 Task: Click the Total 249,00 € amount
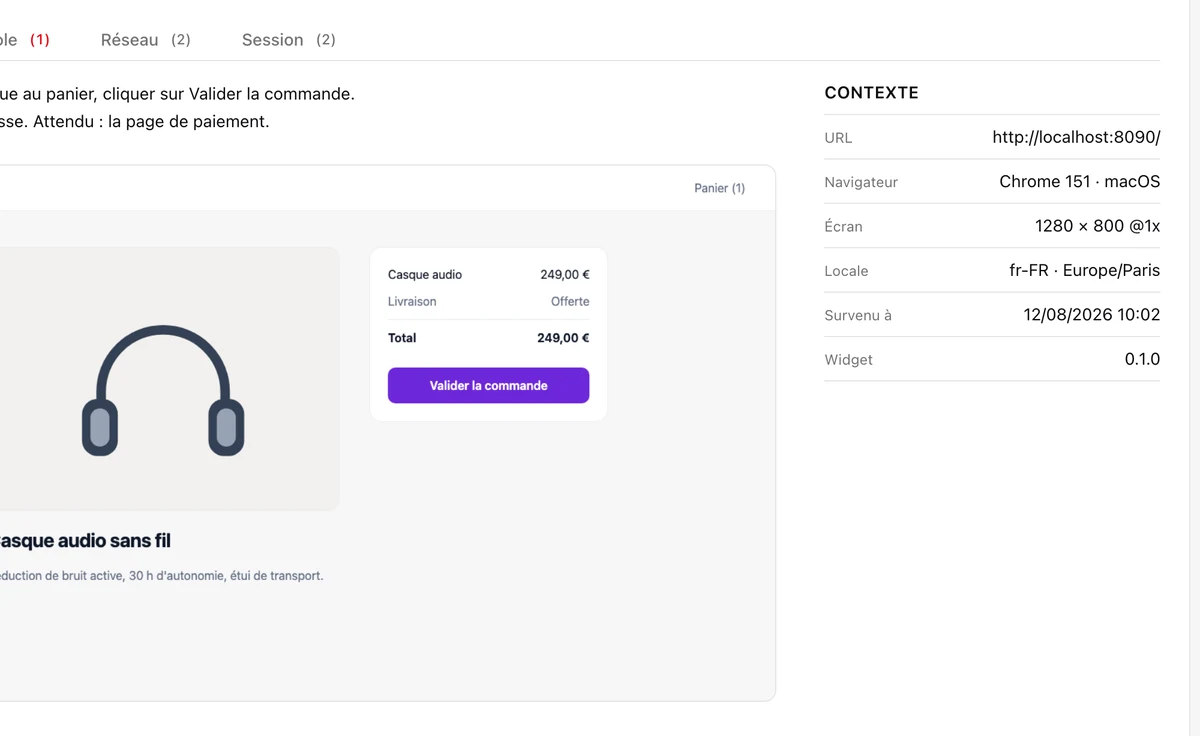point(563,338)
